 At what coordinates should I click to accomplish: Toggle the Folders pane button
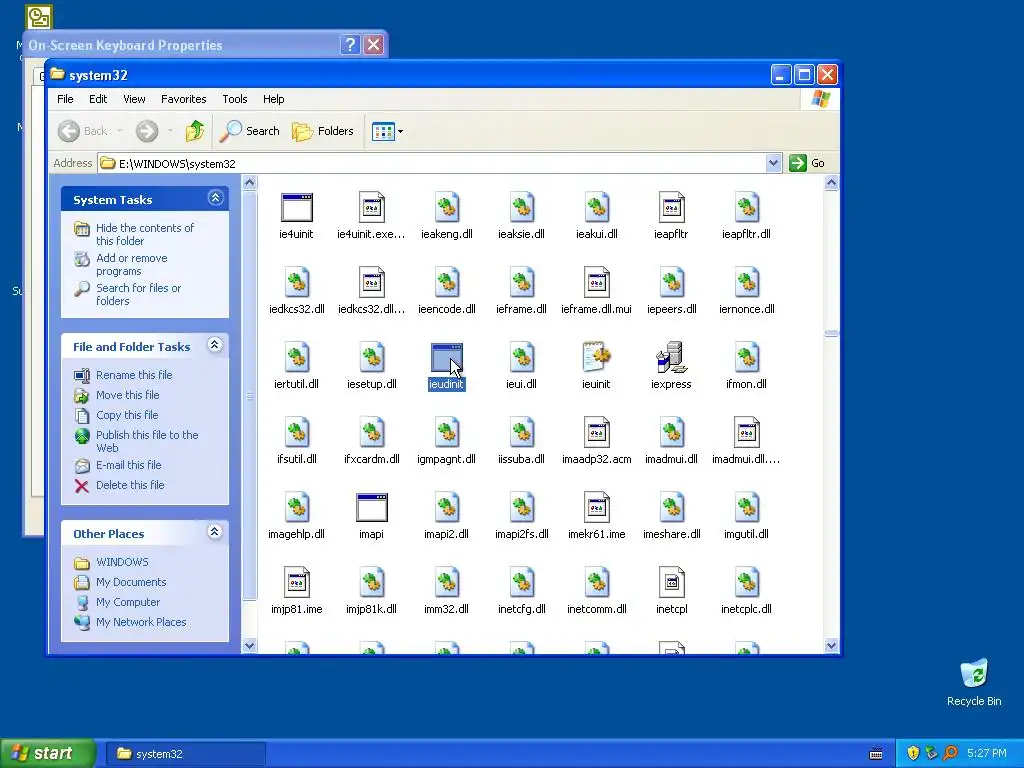click(x=323, y=131)
